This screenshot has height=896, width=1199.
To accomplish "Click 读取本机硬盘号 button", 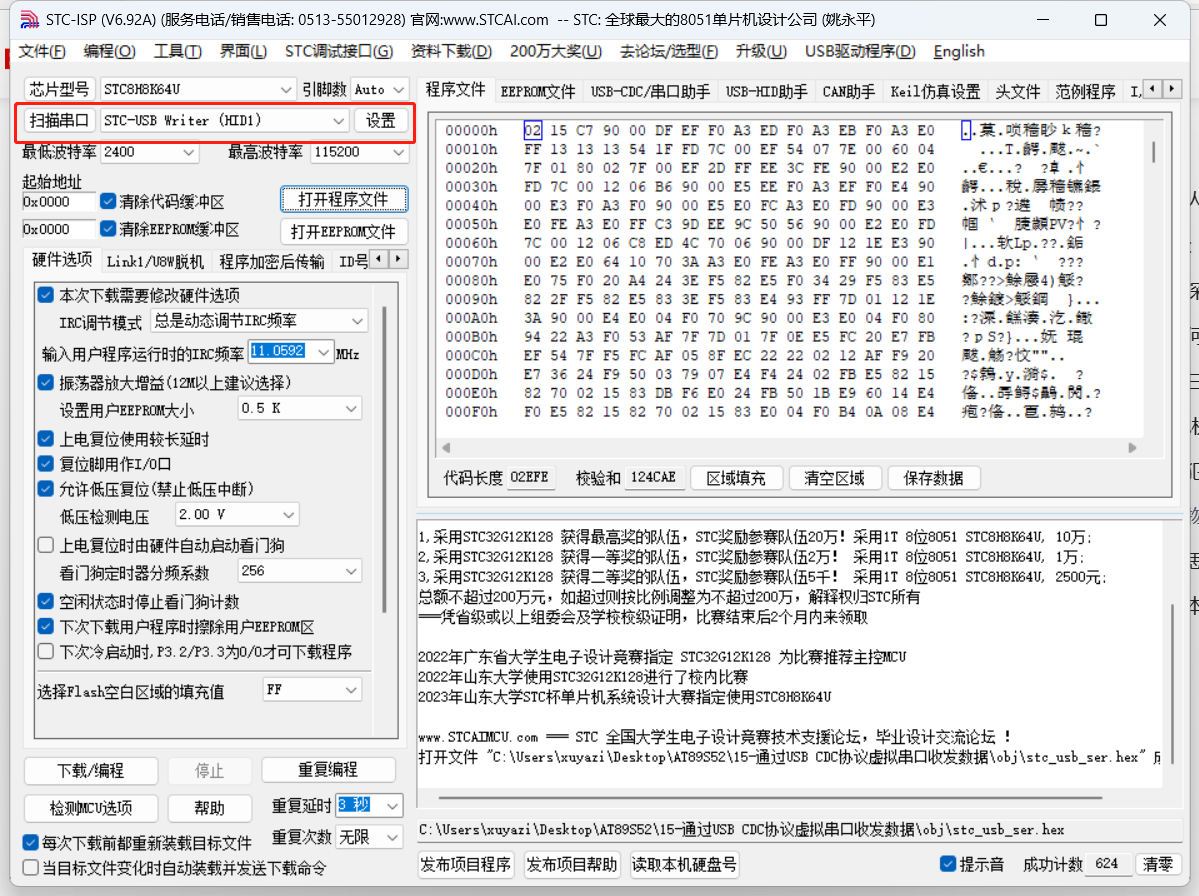I will point(684,865).
